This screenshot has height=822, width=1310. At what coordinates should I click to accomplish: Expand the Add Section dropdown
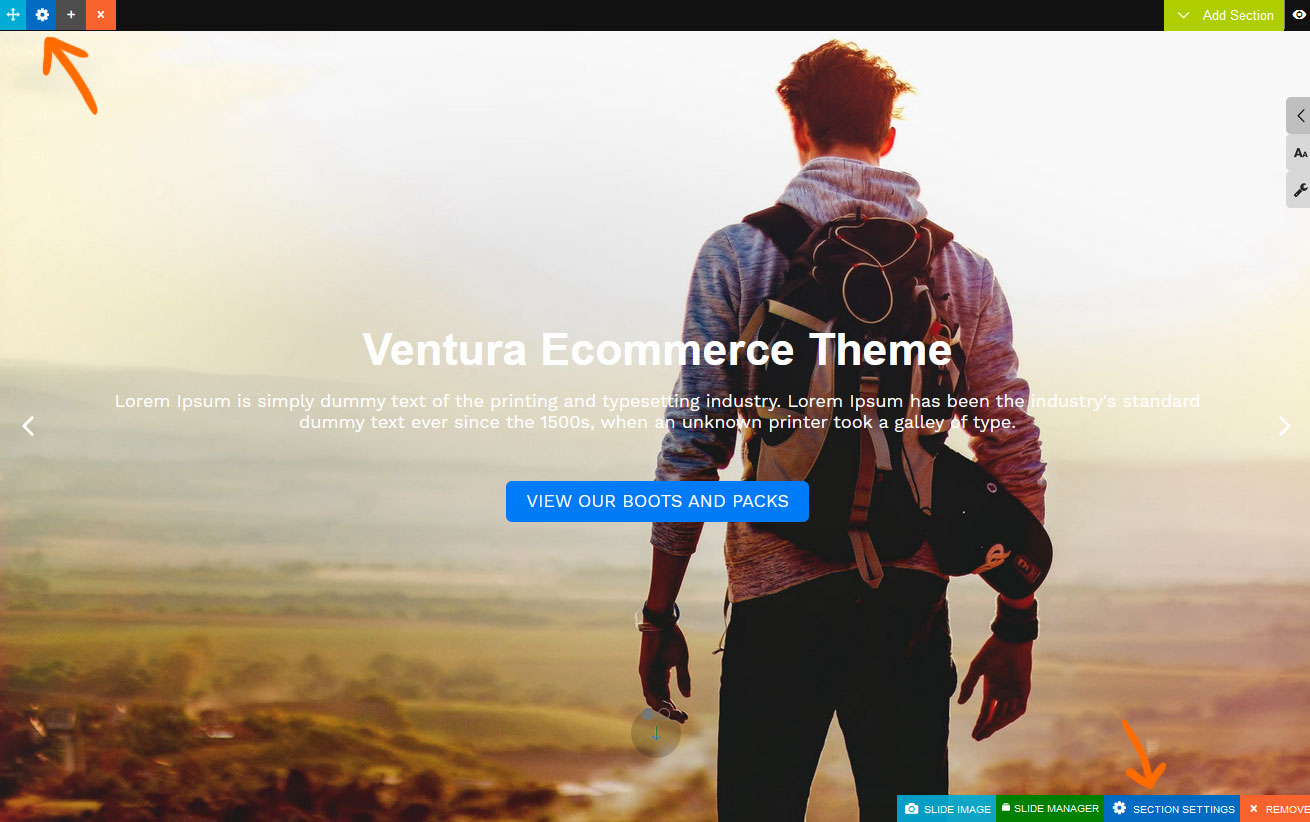pos(1224,15)
